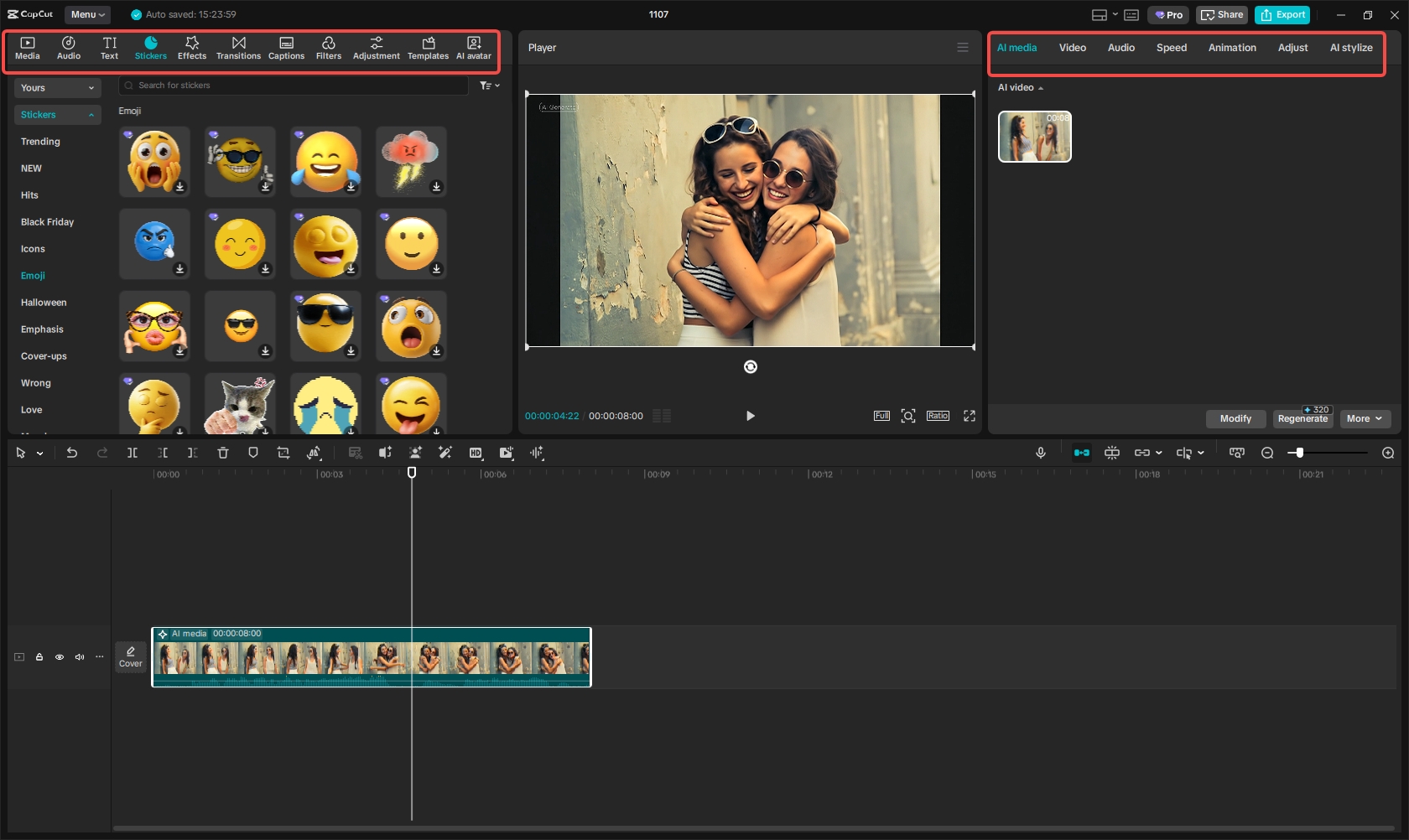This screenshot has height=840, width=1409.
Task: Select the AI video thumbnail
Action: point(1034,137)
